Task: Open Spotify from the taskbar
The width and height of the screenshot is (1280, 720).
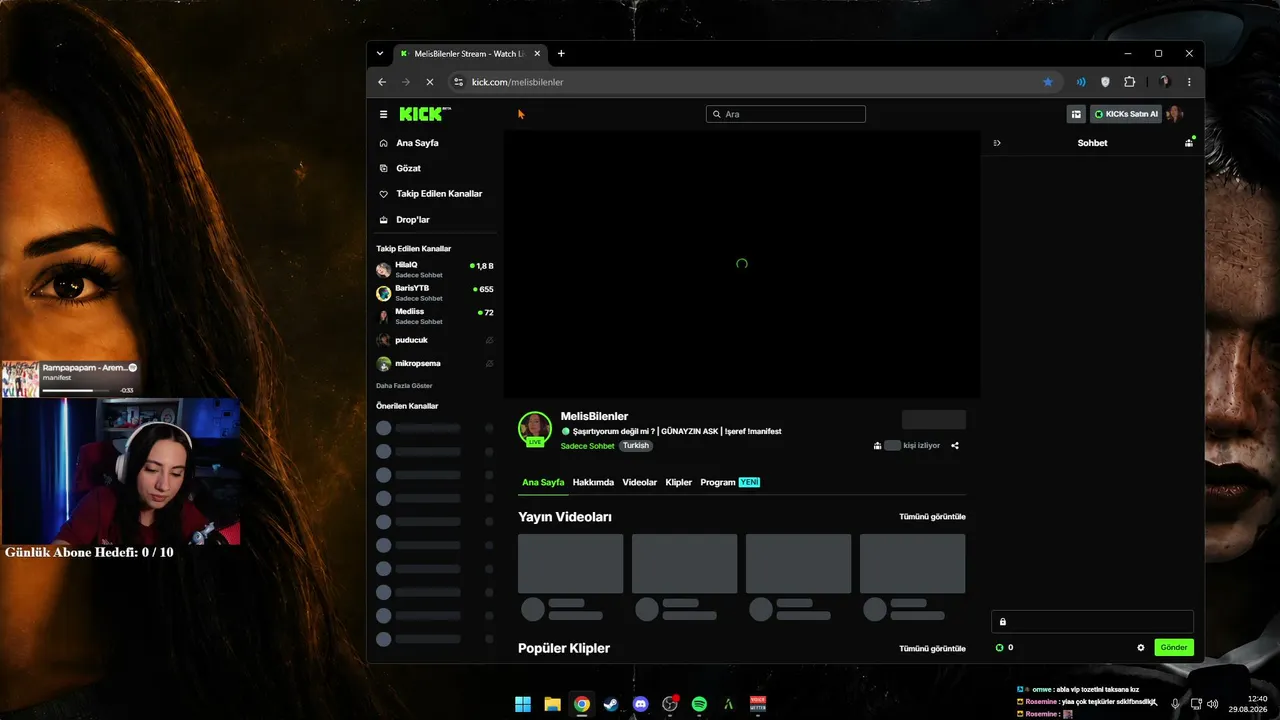Action: tap(700, 704)
